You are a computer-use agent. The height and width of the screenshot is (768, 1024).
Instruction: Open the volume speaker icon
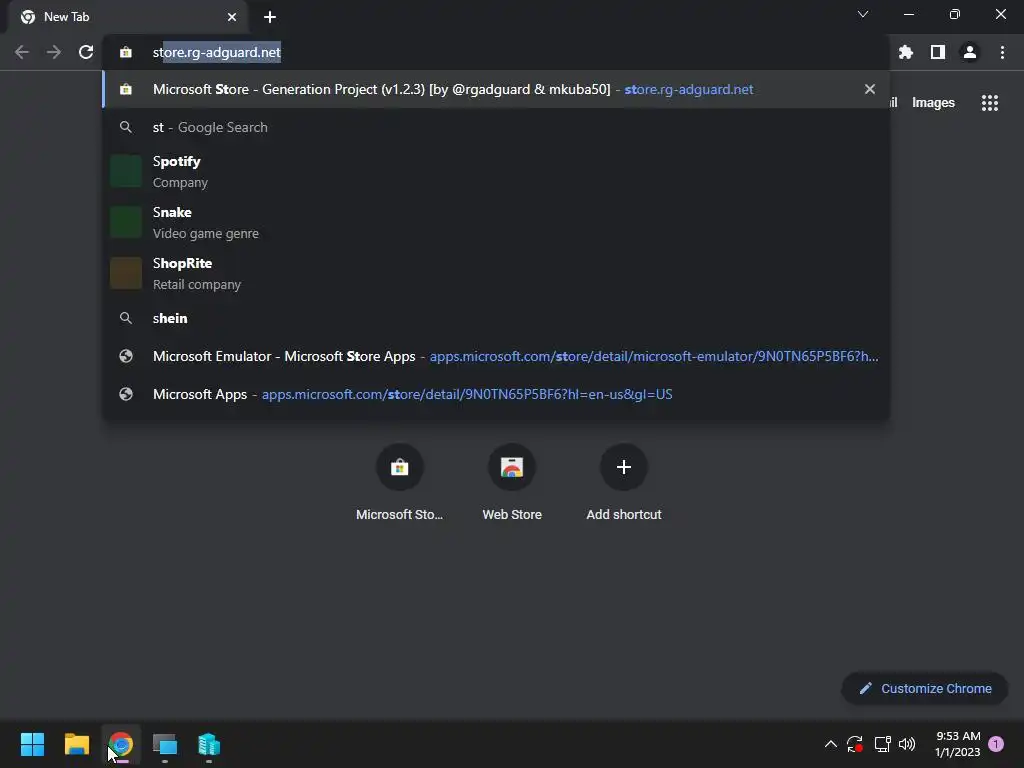coord(907,744)
